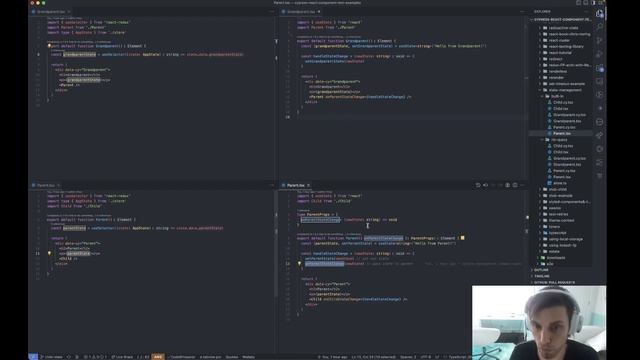
Task: Expand the state-management folder
Action: click(x=565, y=90)
